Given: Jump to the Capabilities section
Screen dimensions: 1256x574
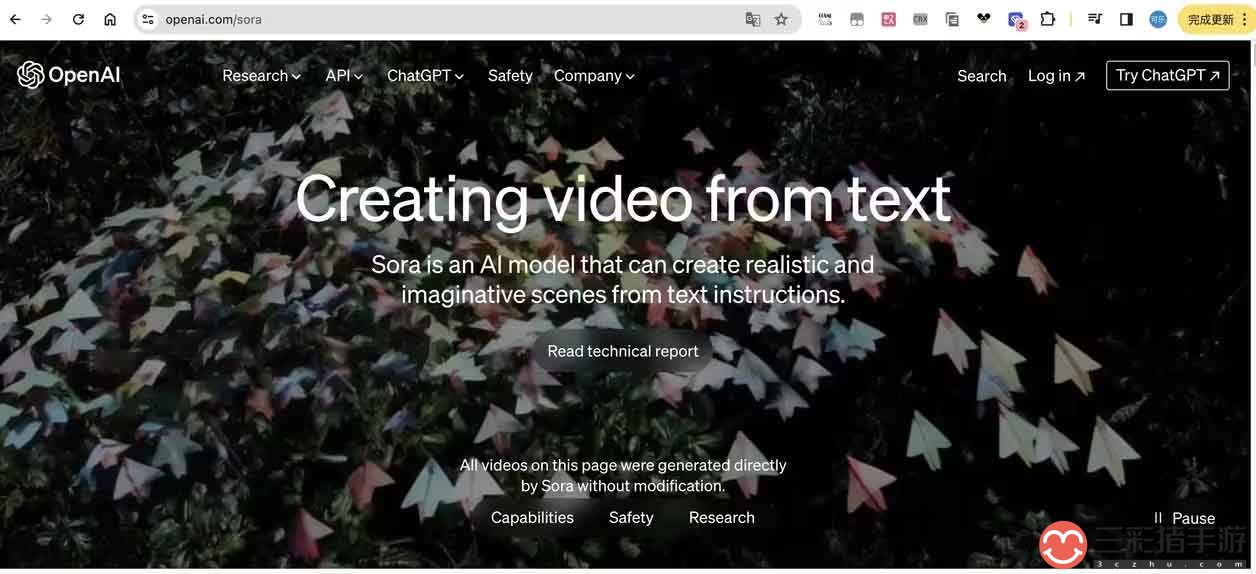Looking at the screenshot, I should point(532,517).
